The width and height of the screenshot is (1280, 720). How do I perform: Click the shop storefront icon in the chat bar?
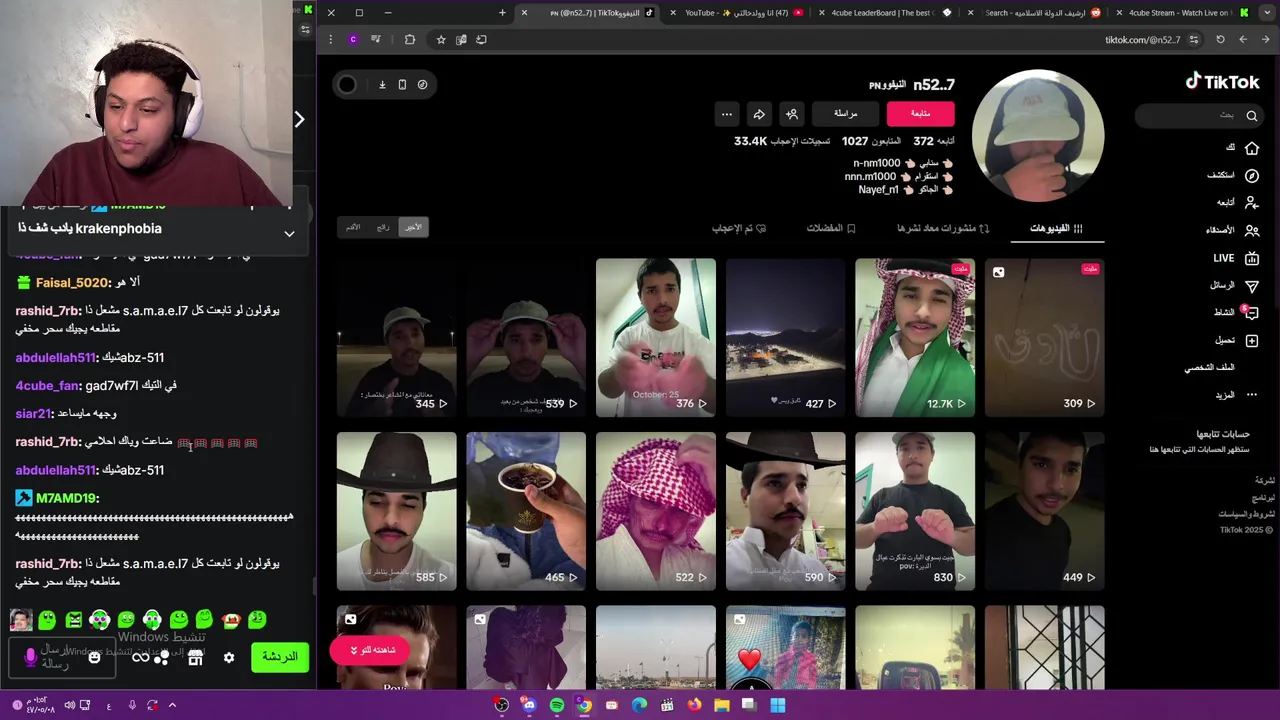(195, 657)
